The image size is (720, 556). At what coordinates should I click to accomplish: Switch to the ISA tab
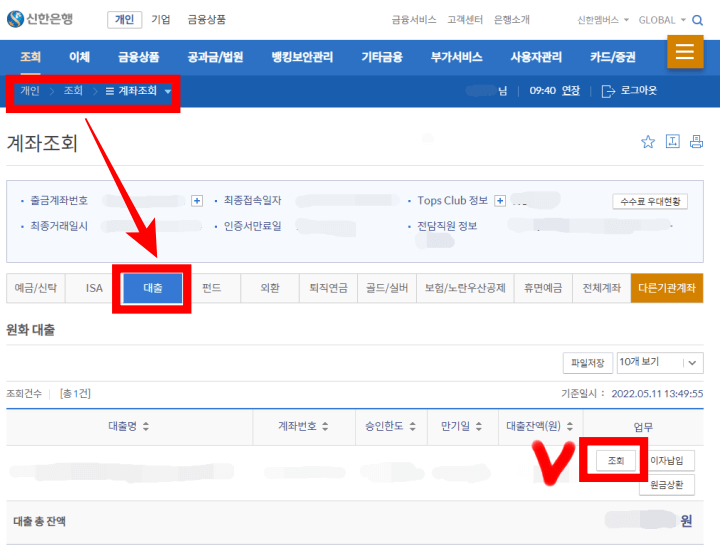[x=94, y=288]
